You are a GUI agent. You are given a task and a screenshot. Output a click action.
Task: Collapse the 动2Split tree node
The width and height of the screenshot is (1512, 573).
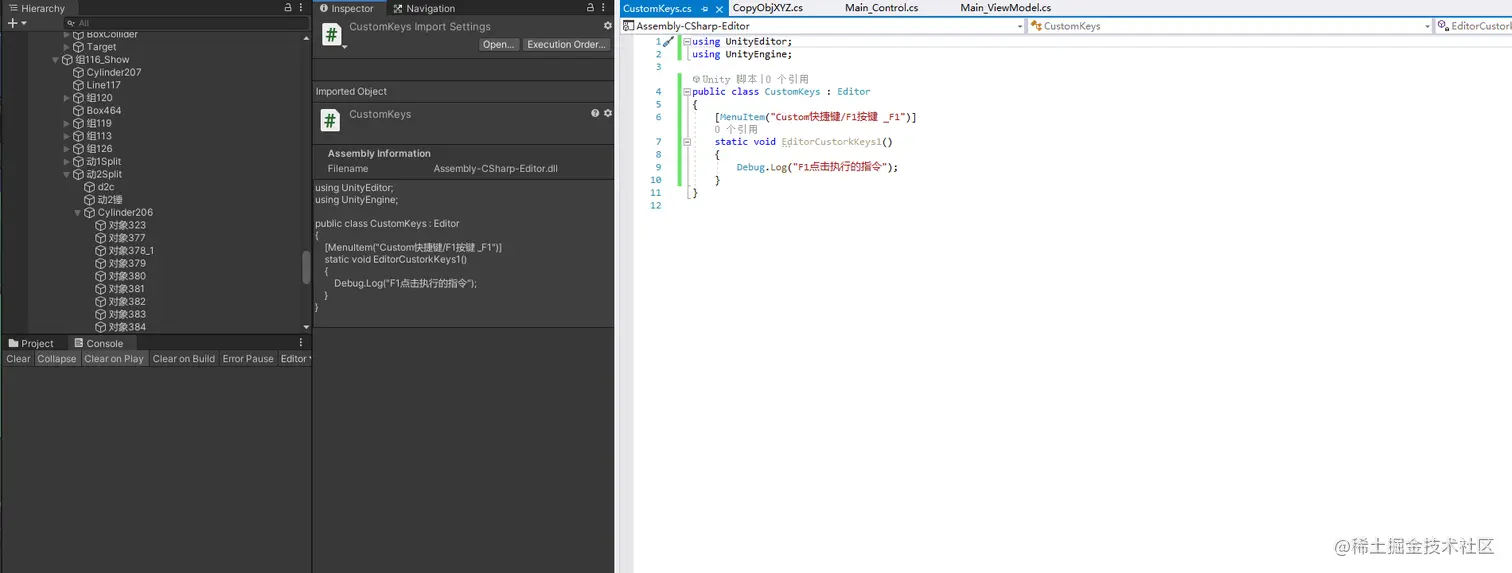tap(67, 174)
